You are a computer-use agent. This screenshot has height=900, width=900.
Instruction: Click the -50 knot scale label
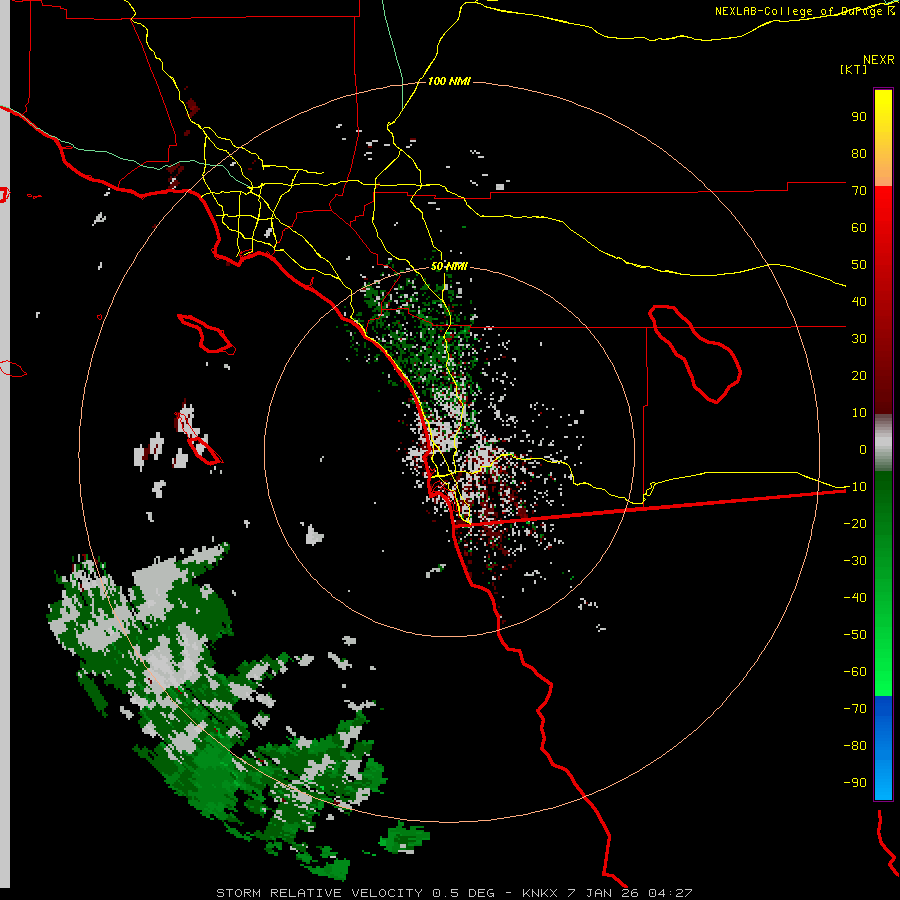point(855,634)
